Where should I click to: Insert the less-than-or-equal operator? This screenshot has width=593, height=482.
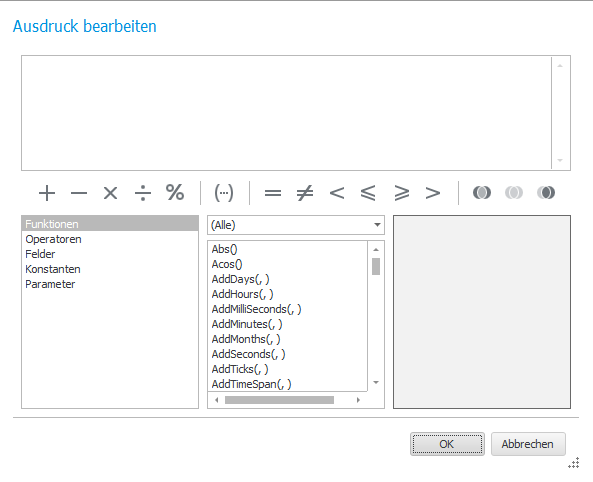368,193
